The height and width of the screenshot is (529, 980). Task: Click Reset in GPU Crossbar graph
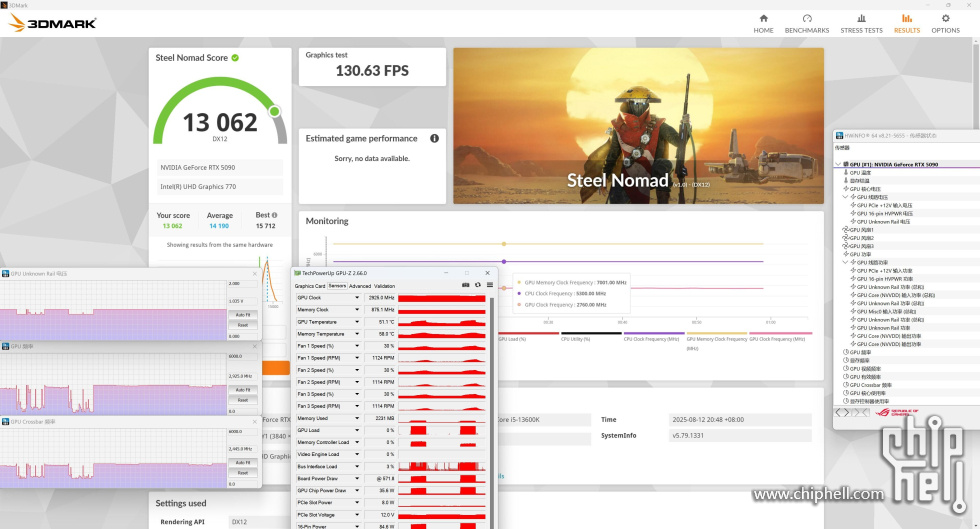243,473
